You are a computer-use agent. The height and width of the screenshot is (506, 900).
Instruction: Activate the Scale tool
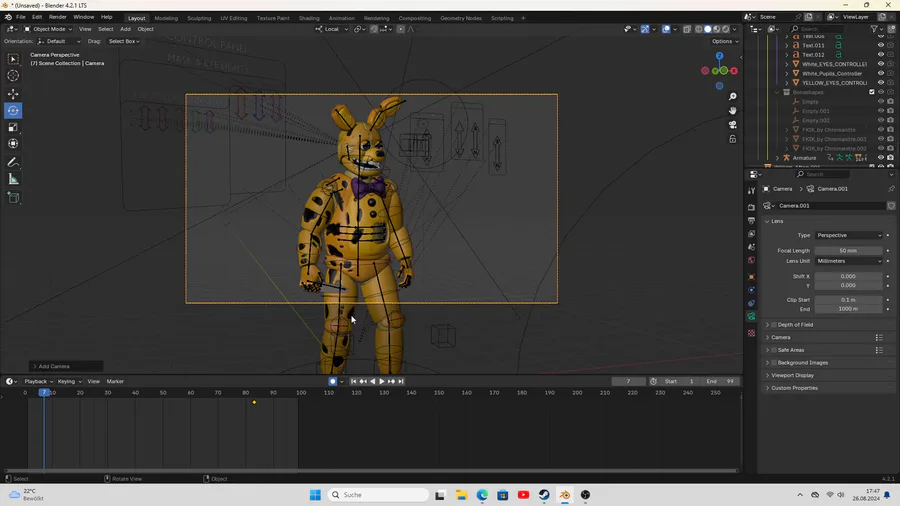pyautogui.click(x=13, y=127)
